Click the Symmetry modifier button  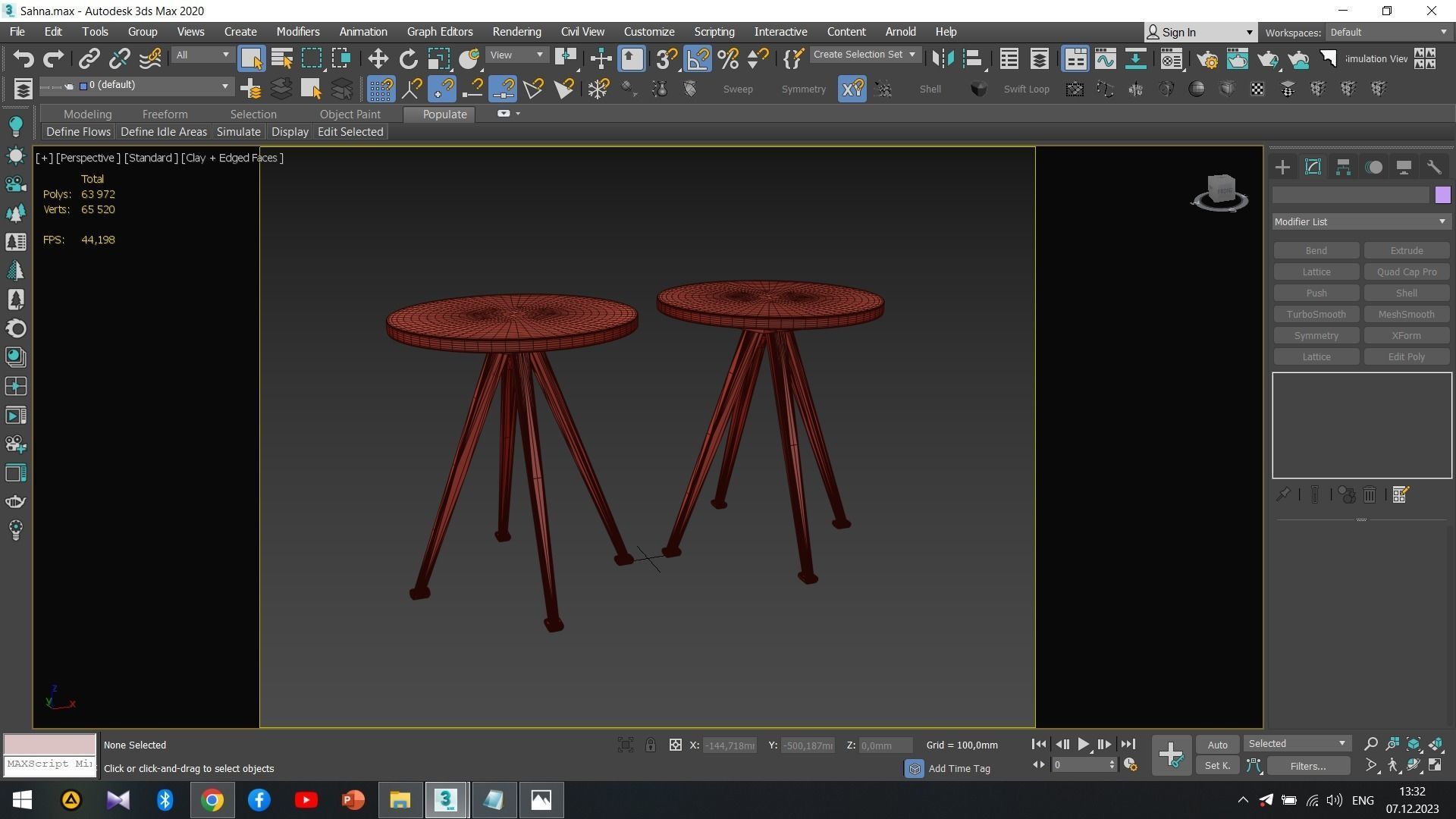point(1316,336)
